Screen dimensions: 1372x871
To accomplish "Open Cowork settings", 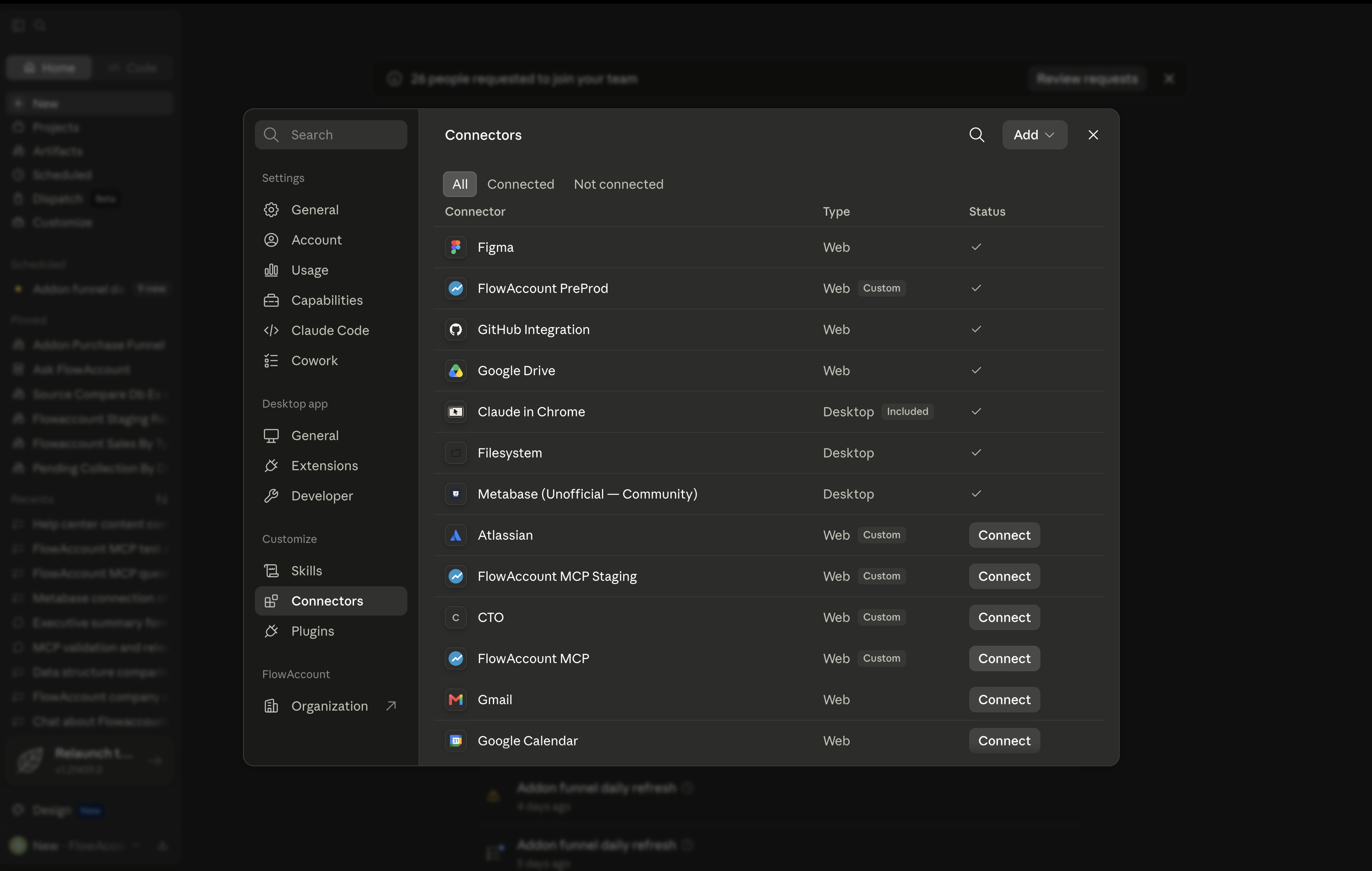I will (331, 361).
